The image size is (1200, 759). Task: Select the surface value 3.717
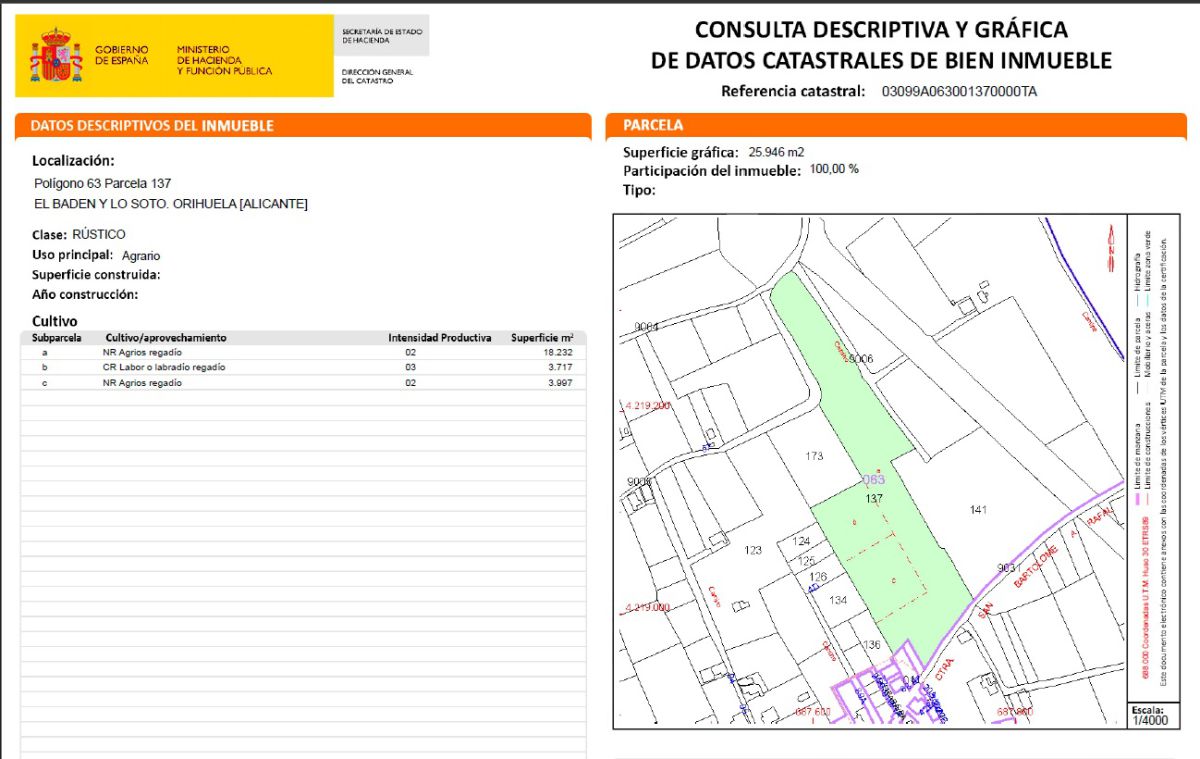(x=561, y=368)
